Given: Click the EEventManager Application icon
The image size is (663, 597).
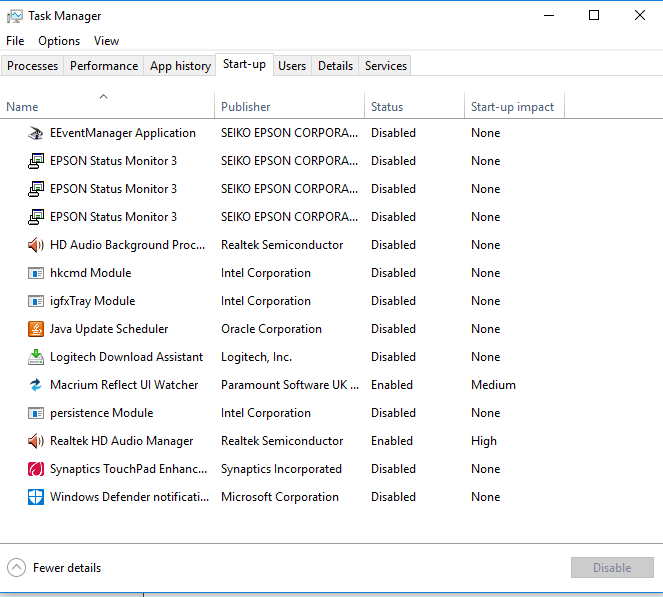Looking at the screenshot, I should [35, 133].
